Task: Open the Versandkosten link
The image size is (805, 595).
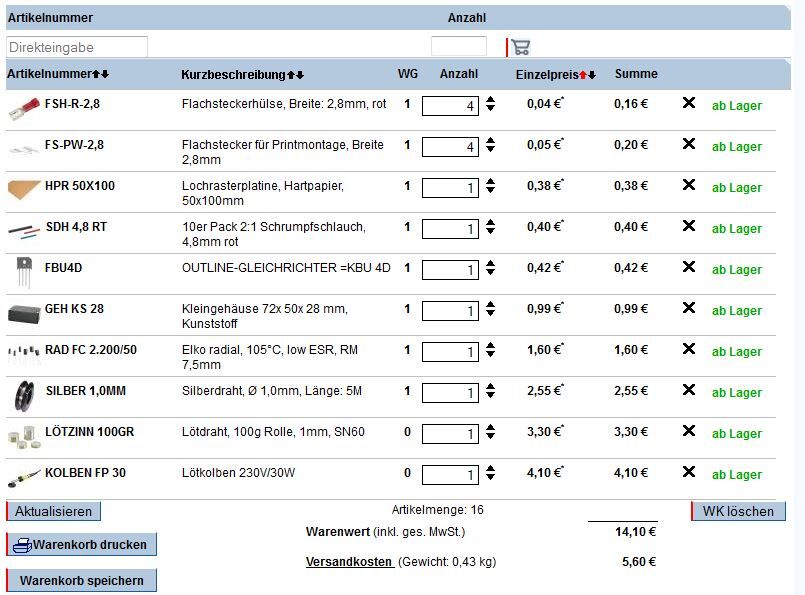Action: (349, 562)
